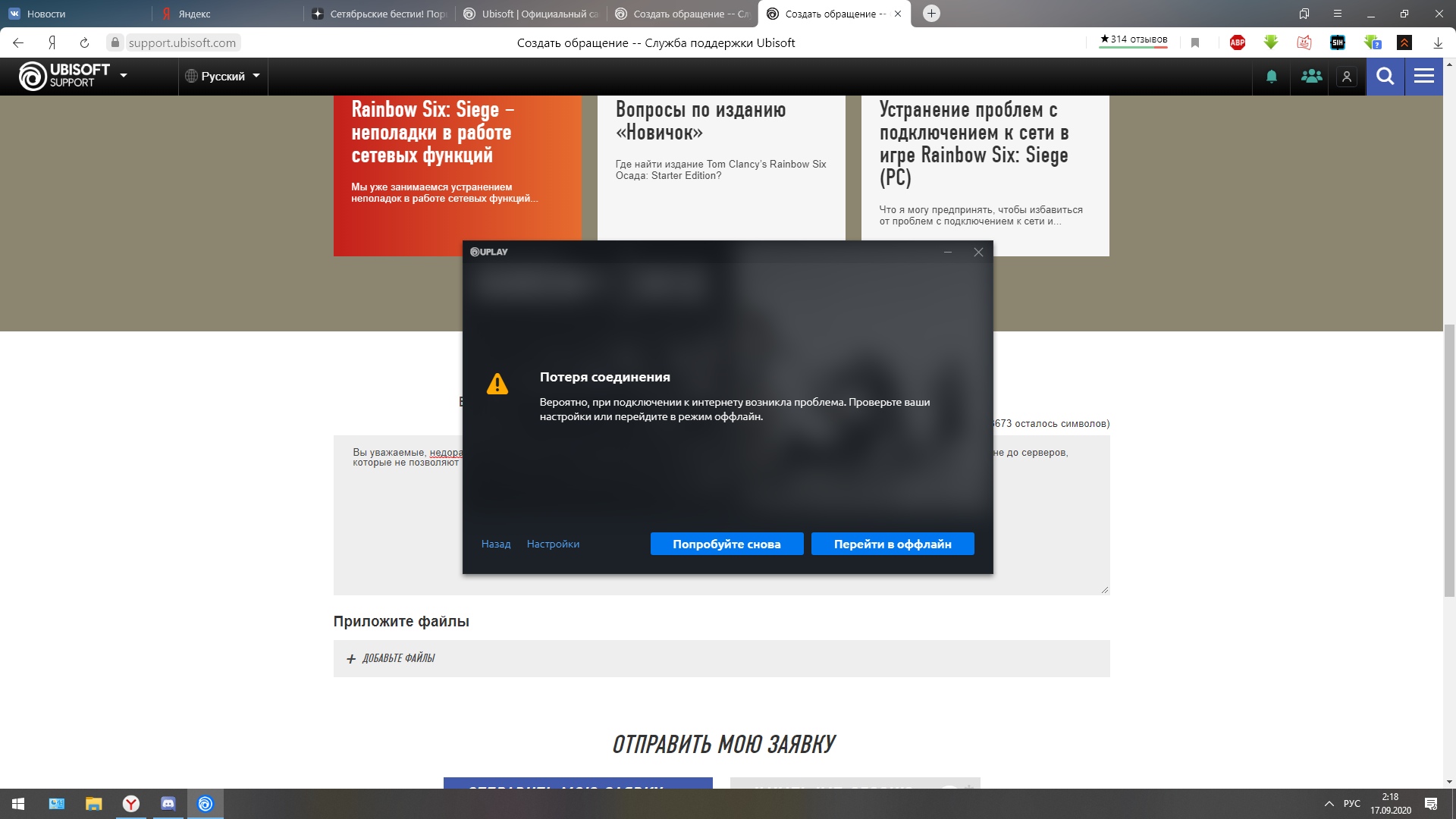Click the Yandex home Я button
The image size is (1456, 819).
52,43
